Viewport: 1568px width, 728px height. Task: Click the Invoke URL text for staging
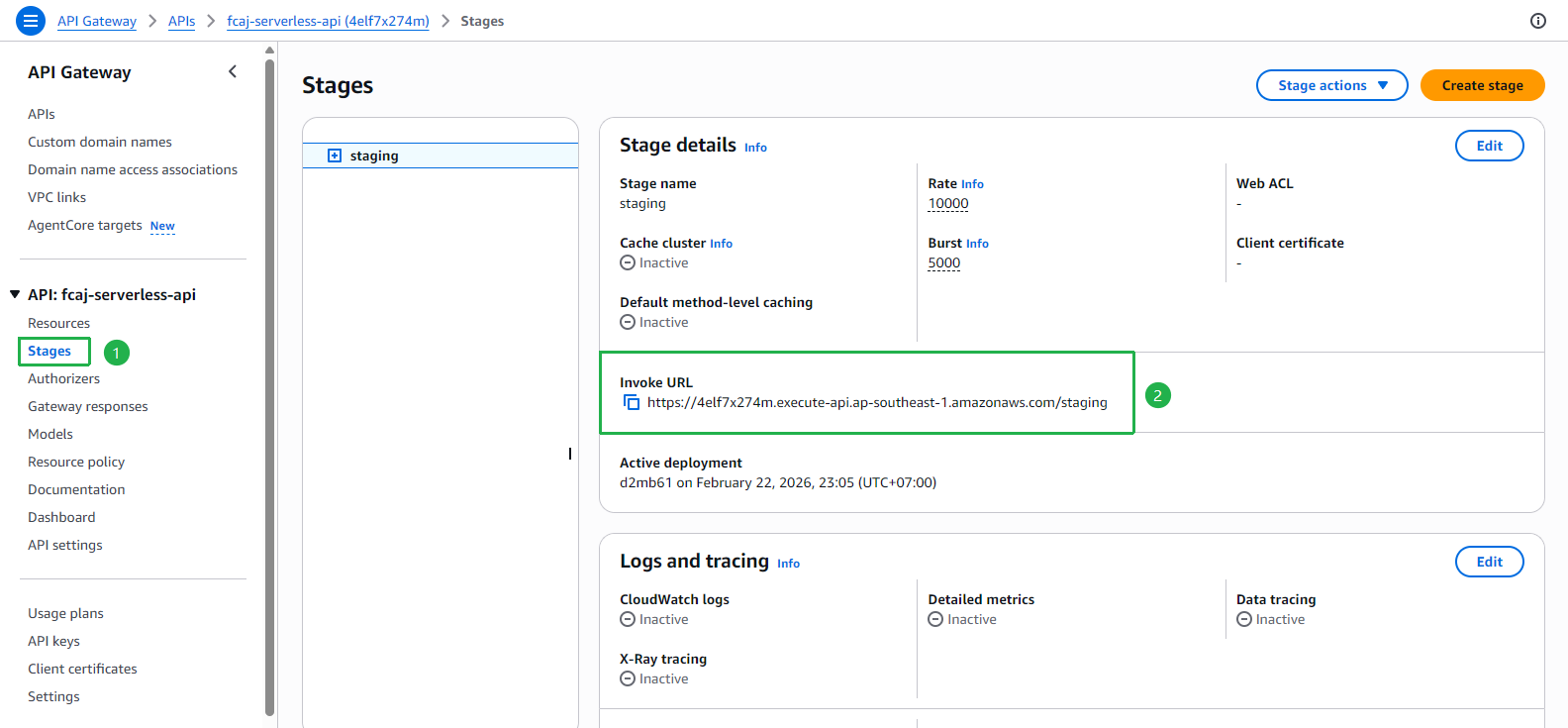(877, 402)
